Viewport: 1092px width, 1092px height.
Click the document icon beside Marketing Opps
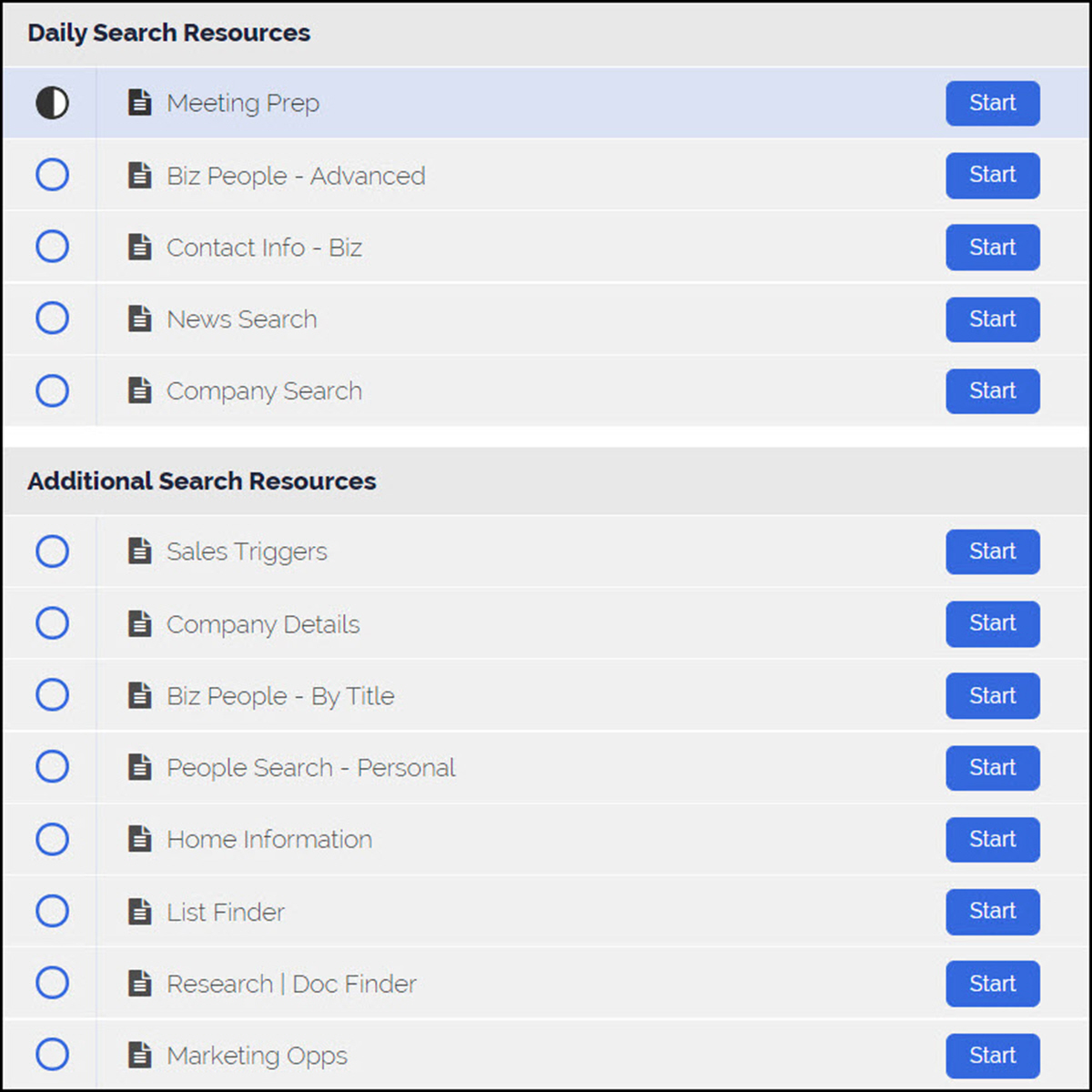[x=139, y=1056]
